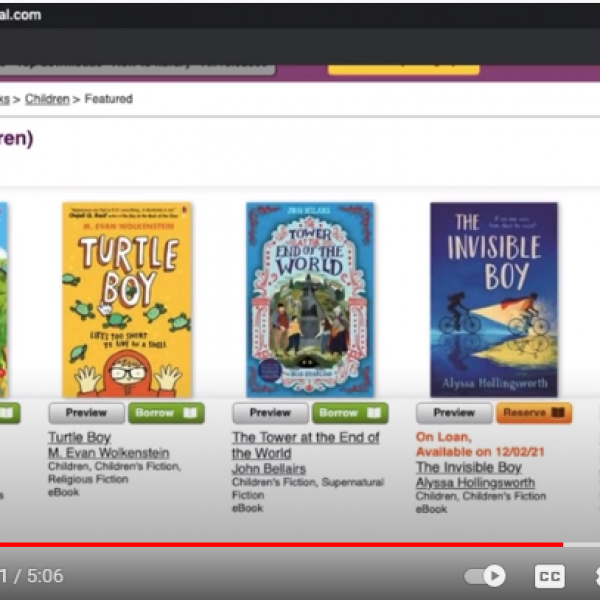
Task: Click eBook label under Turtle Boy
Action: click(64, 492)
